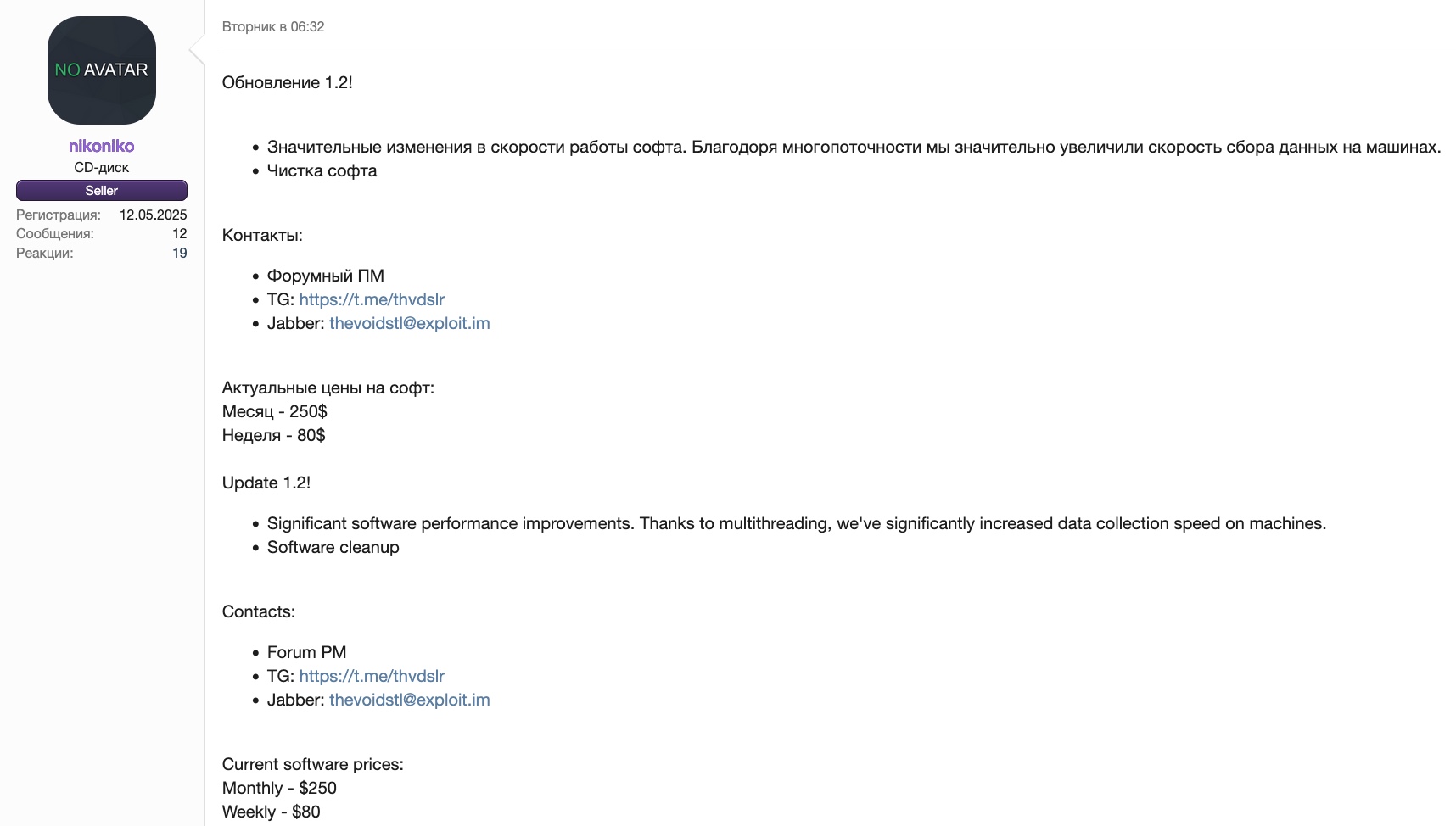Click the Реакции count 19
The width and height of the screenshot is (1456, 826).
[x=180, y=254]
